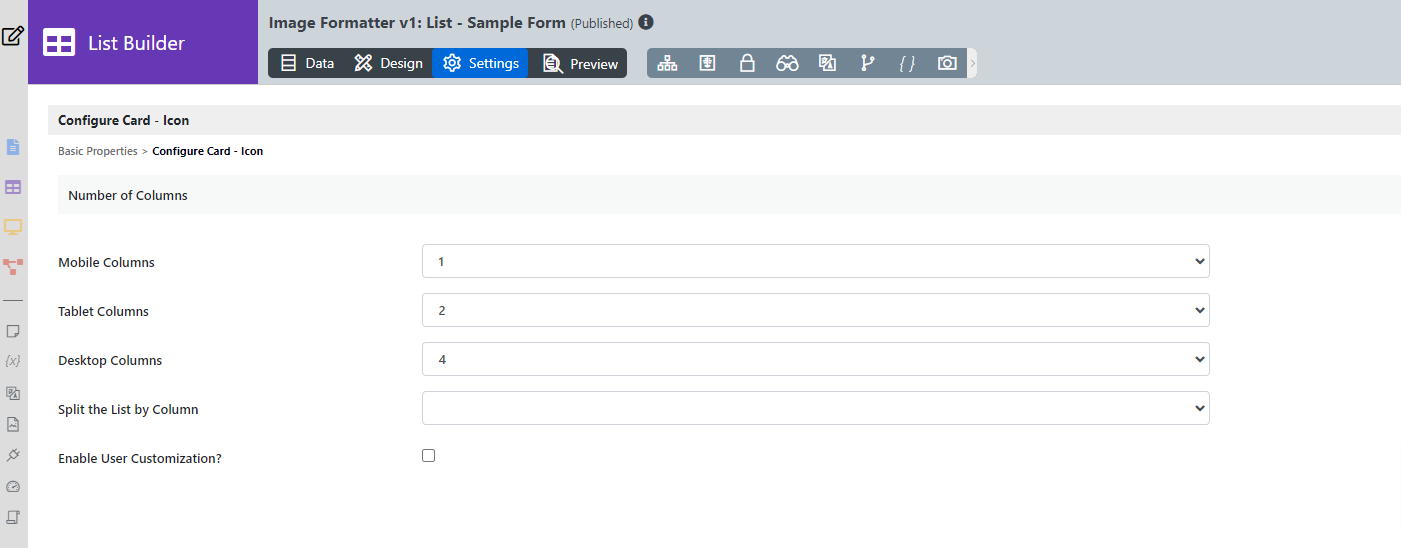Click the padlock permission icon
Screen dimensions: 1401x548
(x=747, y=63)
